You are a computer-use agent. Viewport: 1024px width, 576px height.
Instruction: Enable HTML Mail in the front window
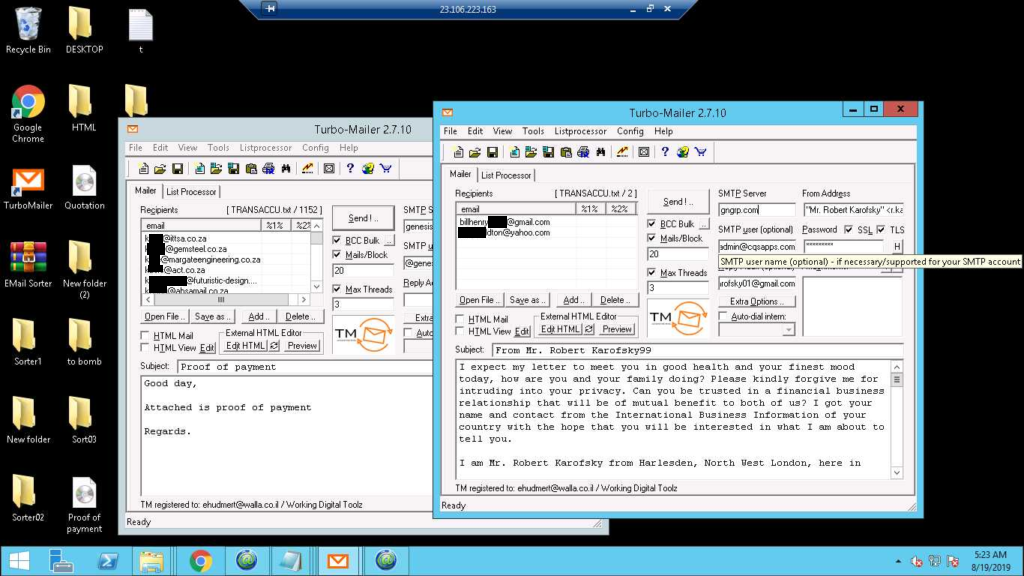[x=460, y=319]
